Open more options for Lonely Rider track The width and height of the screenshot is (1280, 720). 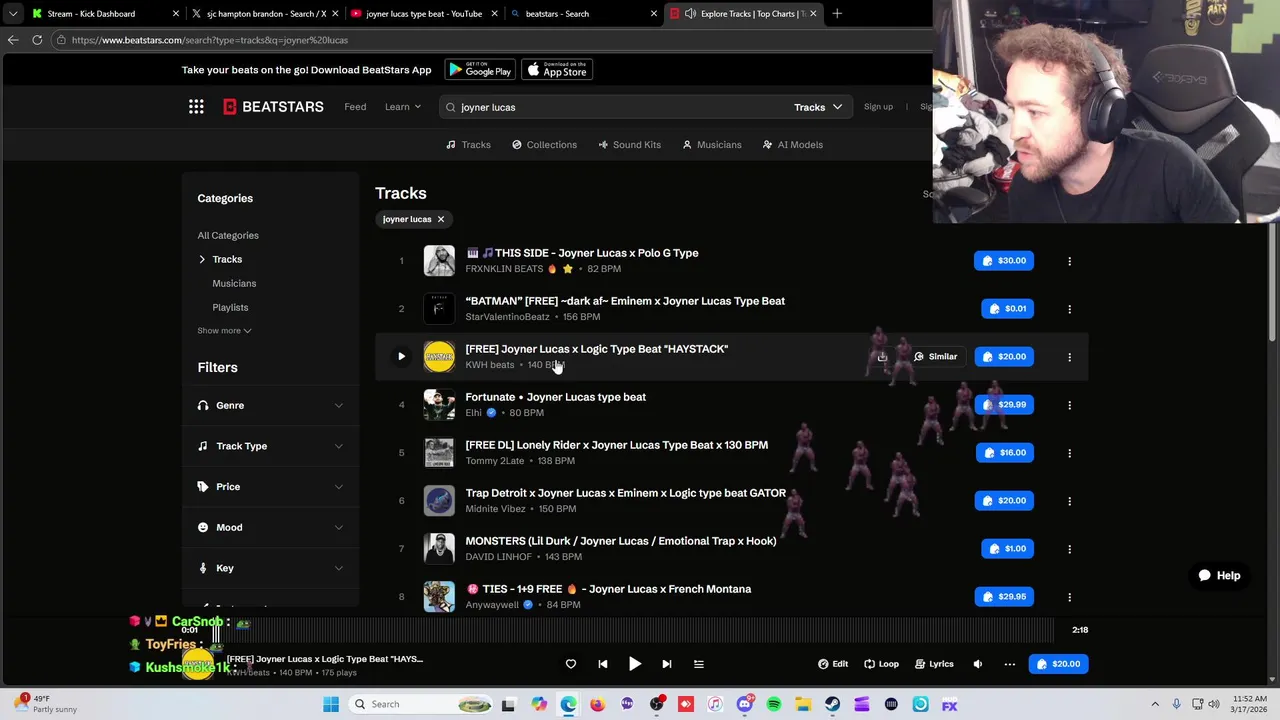pyautogui.click(x=1069, y=453)
